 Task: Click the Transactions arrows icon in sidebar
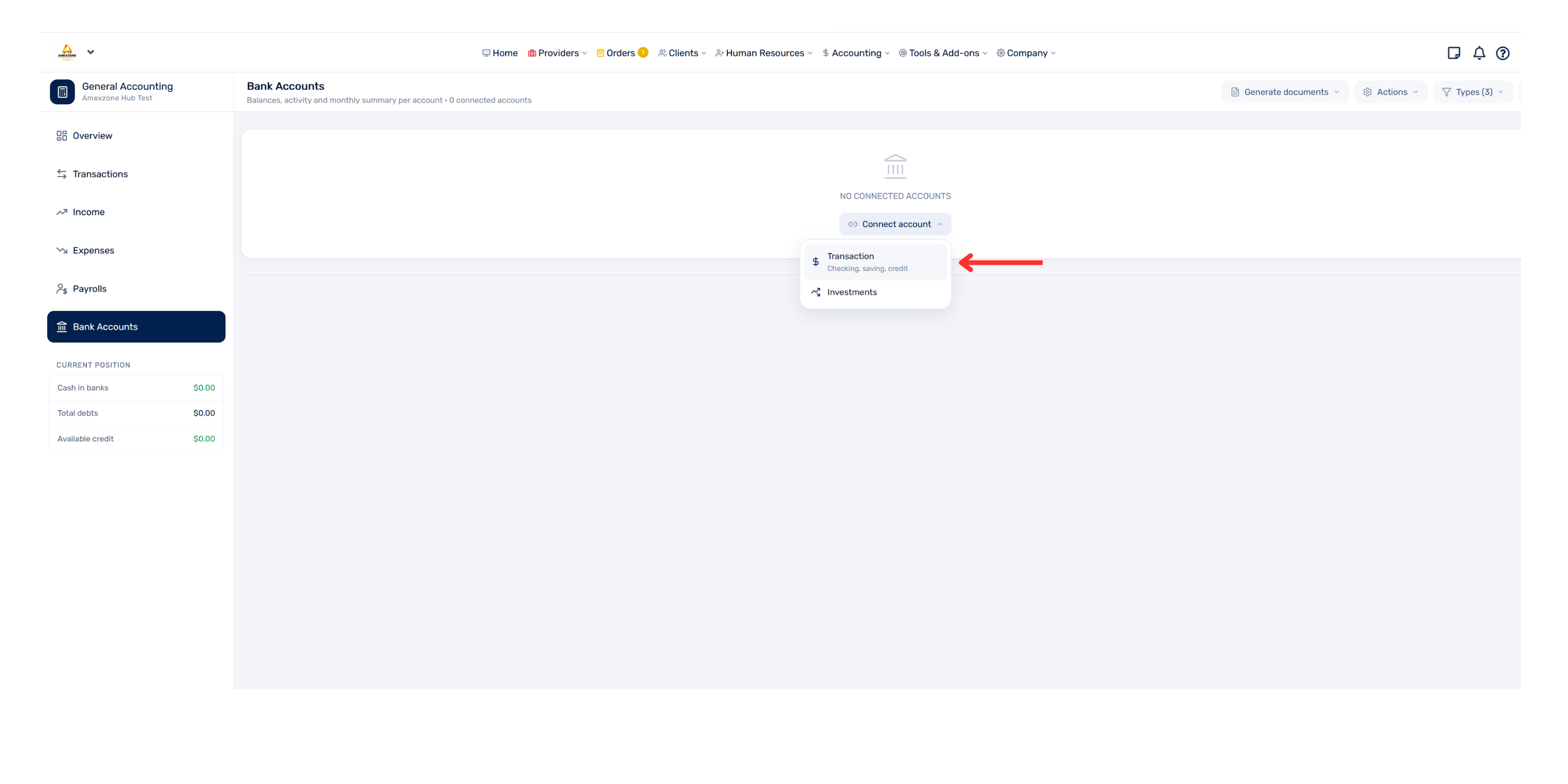(x=62, y=174)
